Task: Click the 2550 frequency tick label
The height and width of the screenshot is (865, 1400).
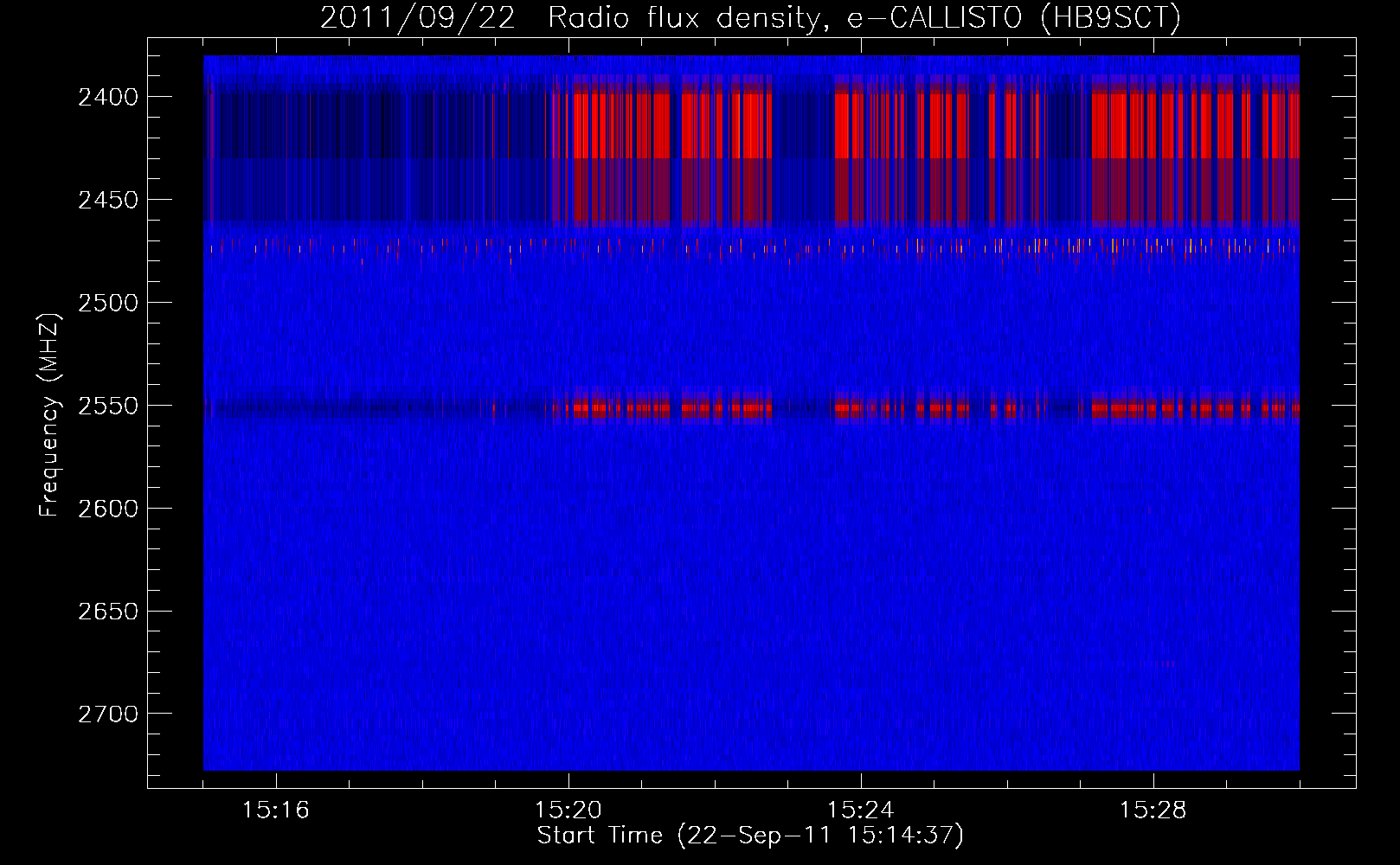Action: click(x=107, y=406)
